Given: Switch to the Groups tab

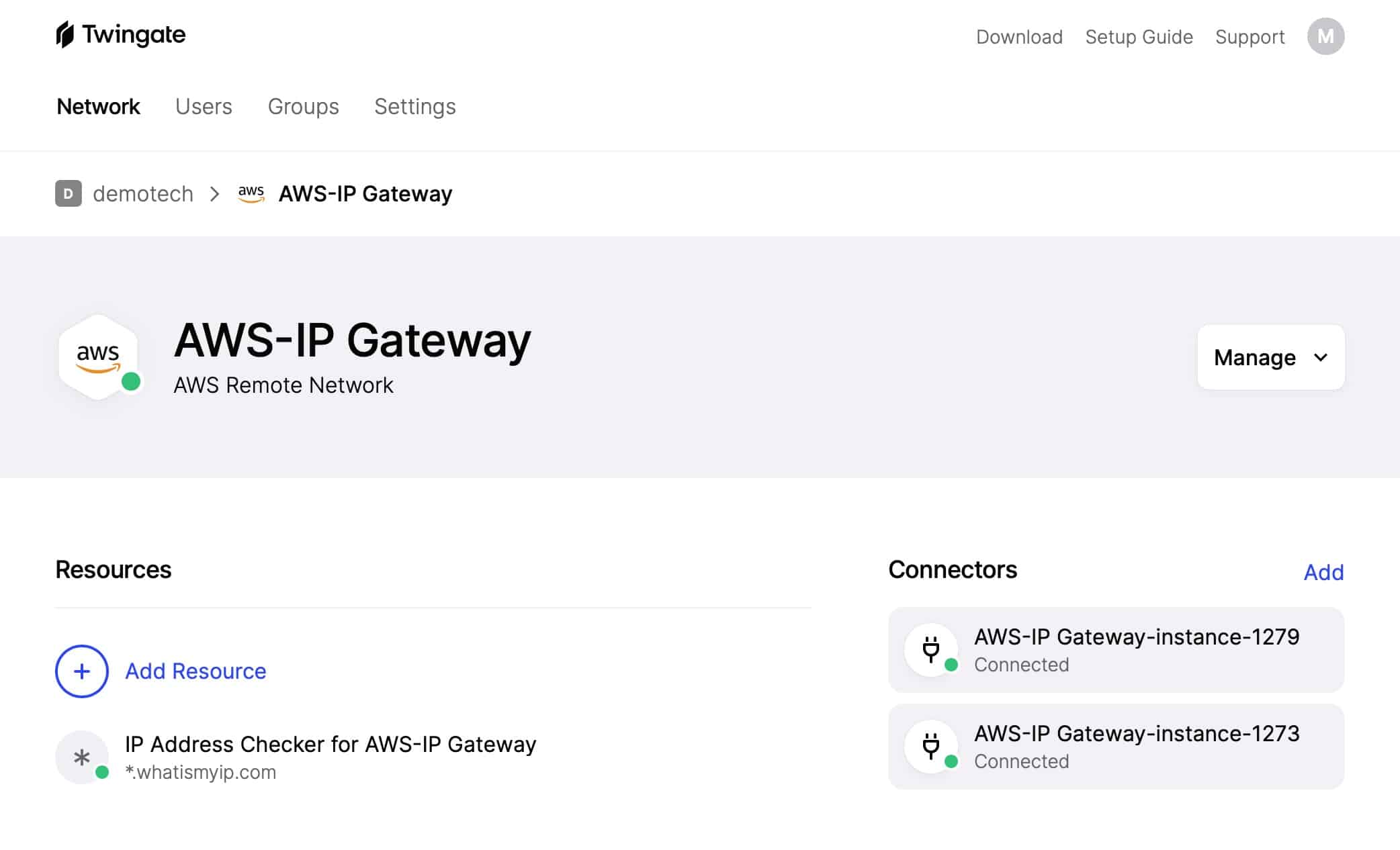Looking at the screenshot, I should pyautogui.click(x=303, y=107).
